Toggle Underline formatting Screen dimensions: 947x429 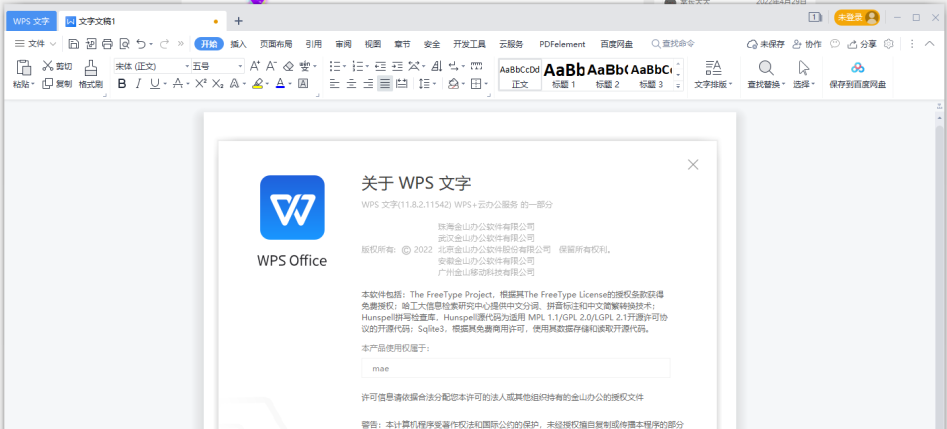(x=154, y=84)
